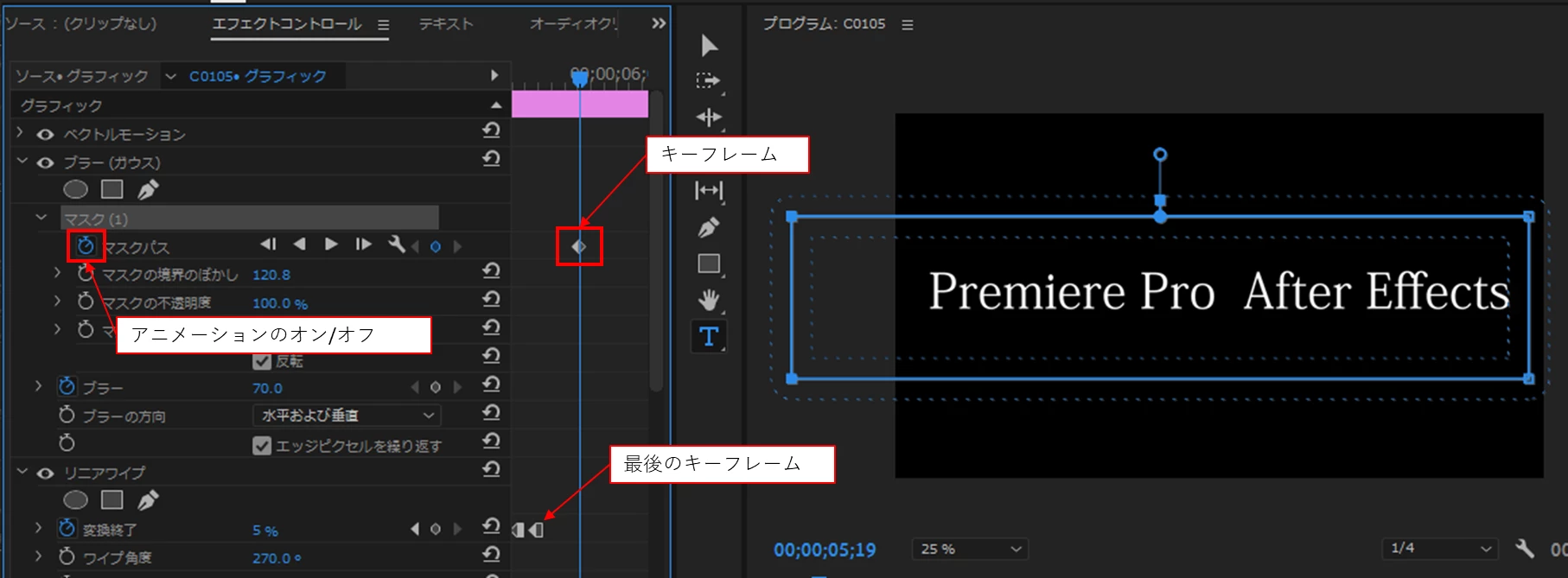1568x578 pixels.
Task: Go to next keyframe in ブラー row
Action: click(x=457, y=387)
